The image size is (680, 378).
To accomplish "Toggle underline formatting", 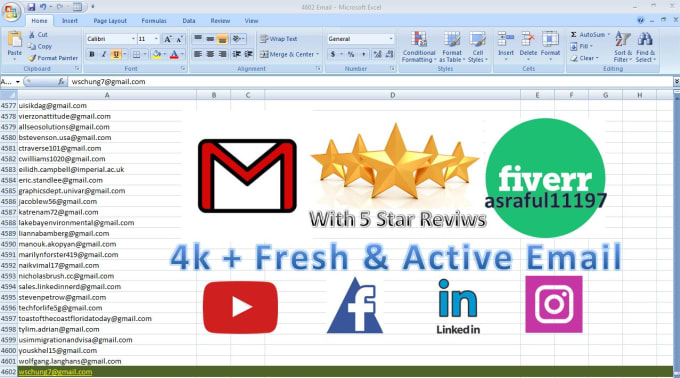I will point(116,54).
